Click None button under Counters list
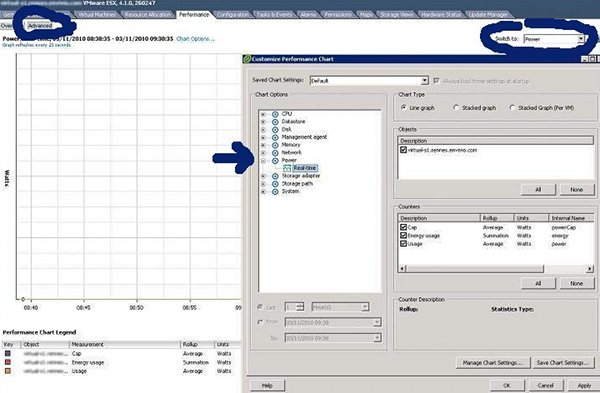Image resolution: width=600 pixels, height=393 pixels. [577, 283]
